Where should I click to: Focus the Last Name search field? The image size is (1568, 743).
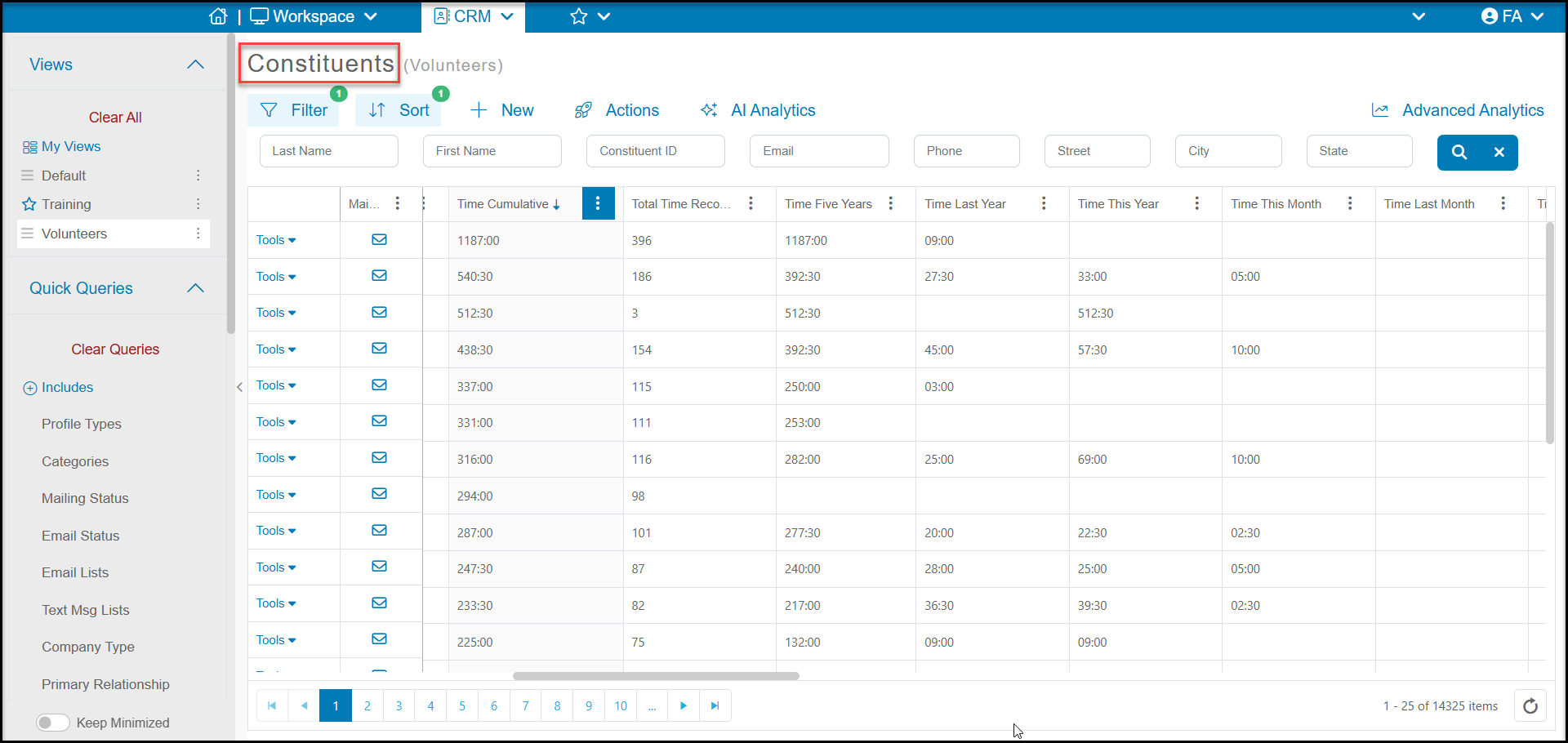coord(329,151)
